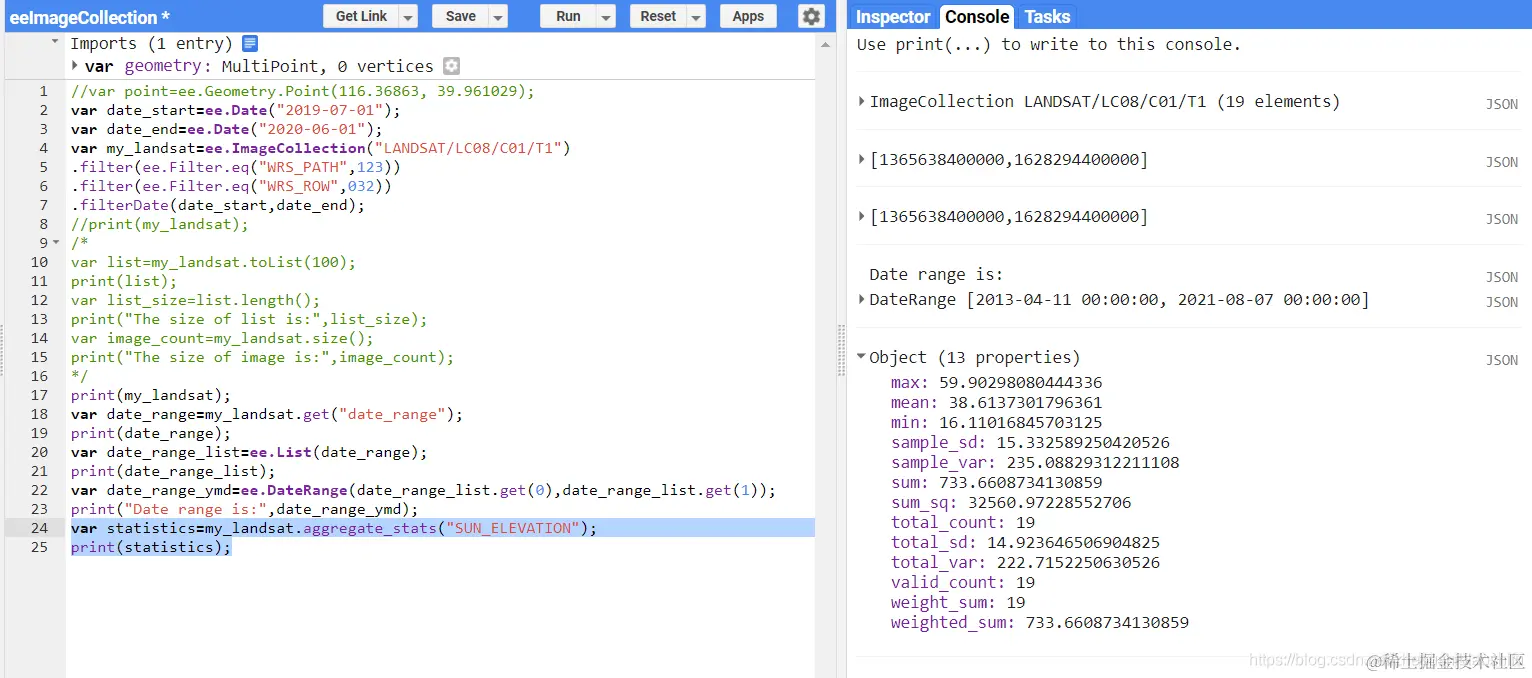Click the 'weighted_sum' property row
The width and height of the screenshot is (1532, 678).
pyautogui.click(x=1040, y=622)
